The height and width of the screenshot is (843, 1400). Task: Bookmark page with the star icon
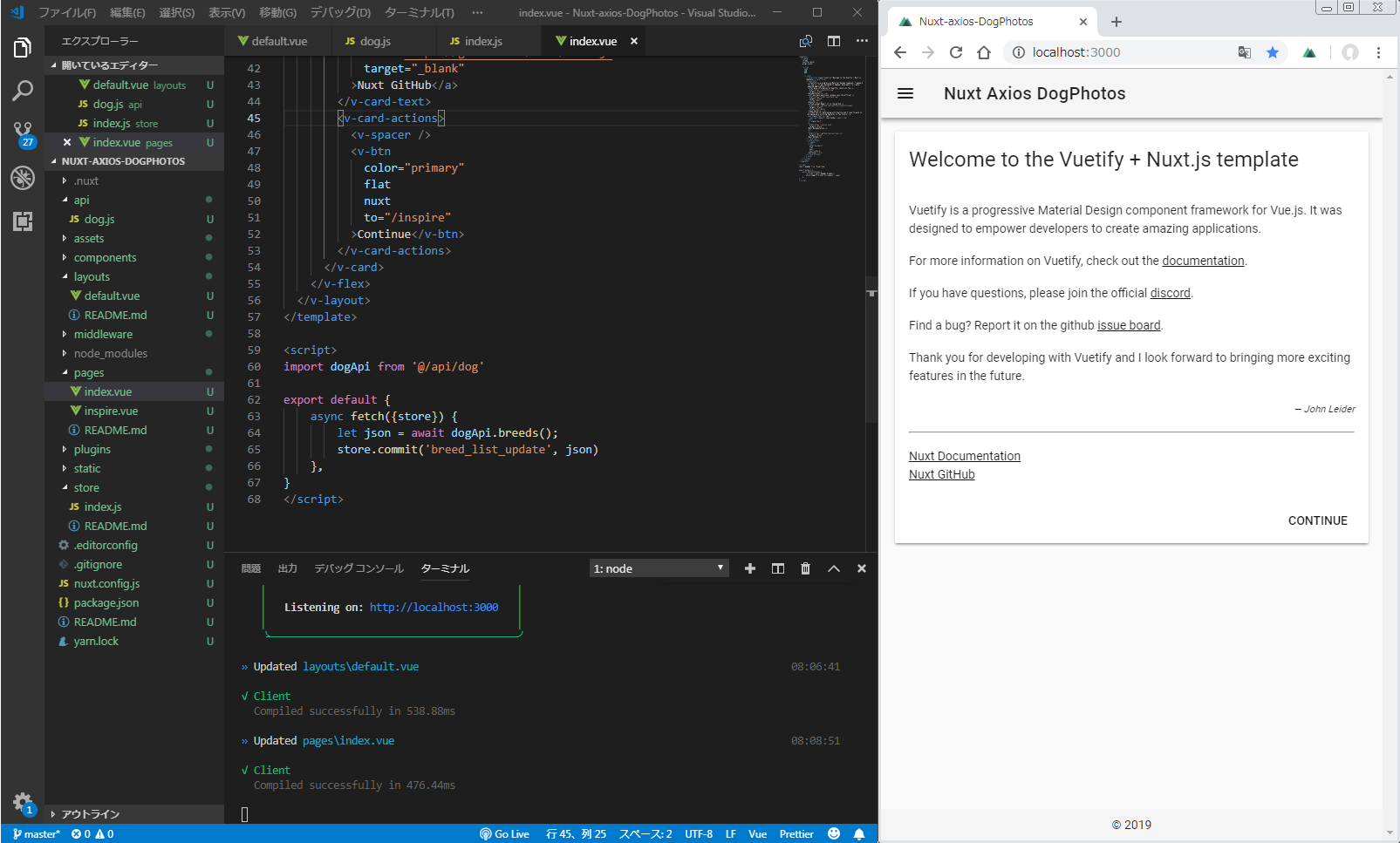1273,52
